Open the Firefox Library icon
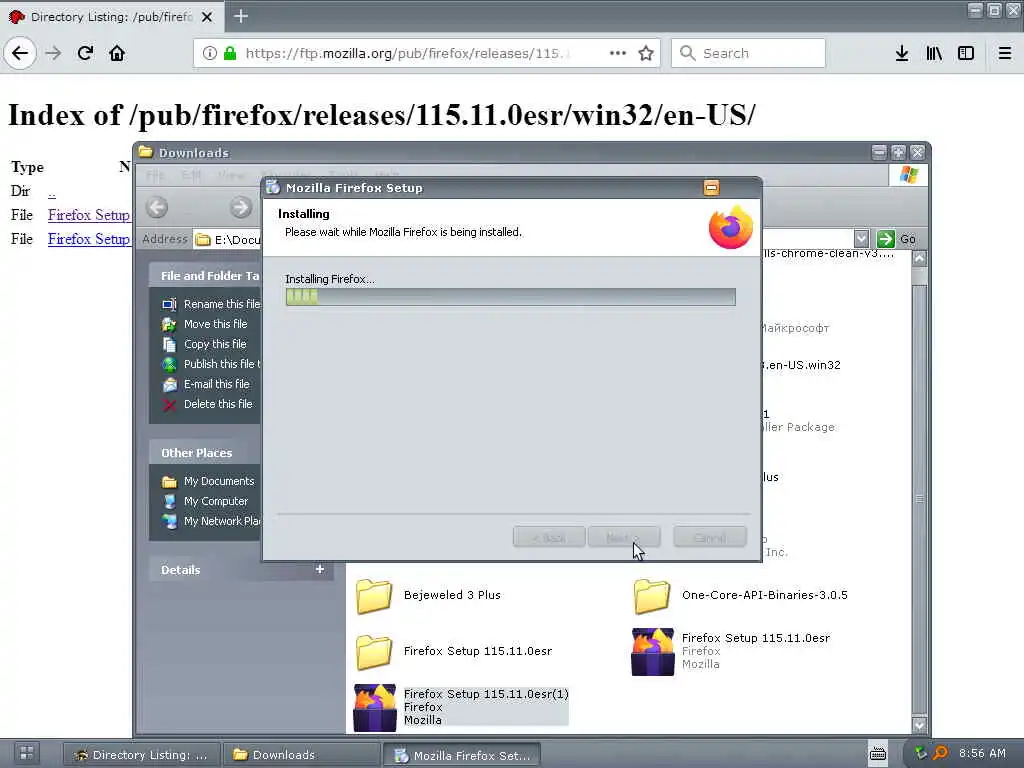The image size is (1024, 768). tap(934, 53)
